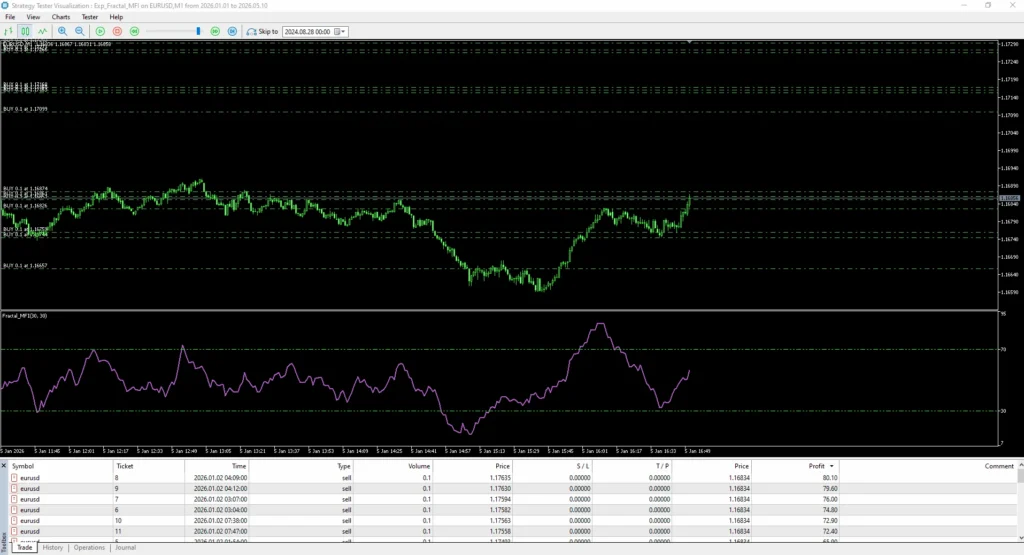Click the green step-forward playback button

point(135,31)
